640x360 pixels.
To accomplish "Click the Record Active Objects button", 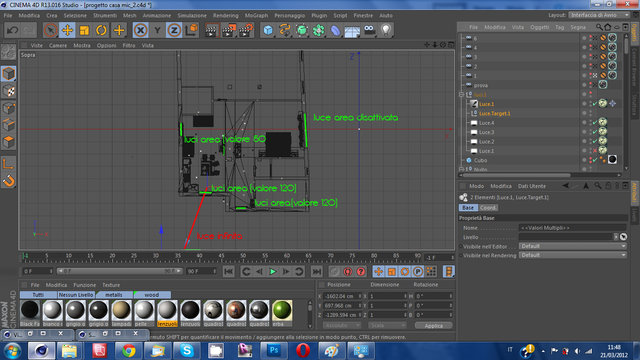I will (x=348, y=271).
